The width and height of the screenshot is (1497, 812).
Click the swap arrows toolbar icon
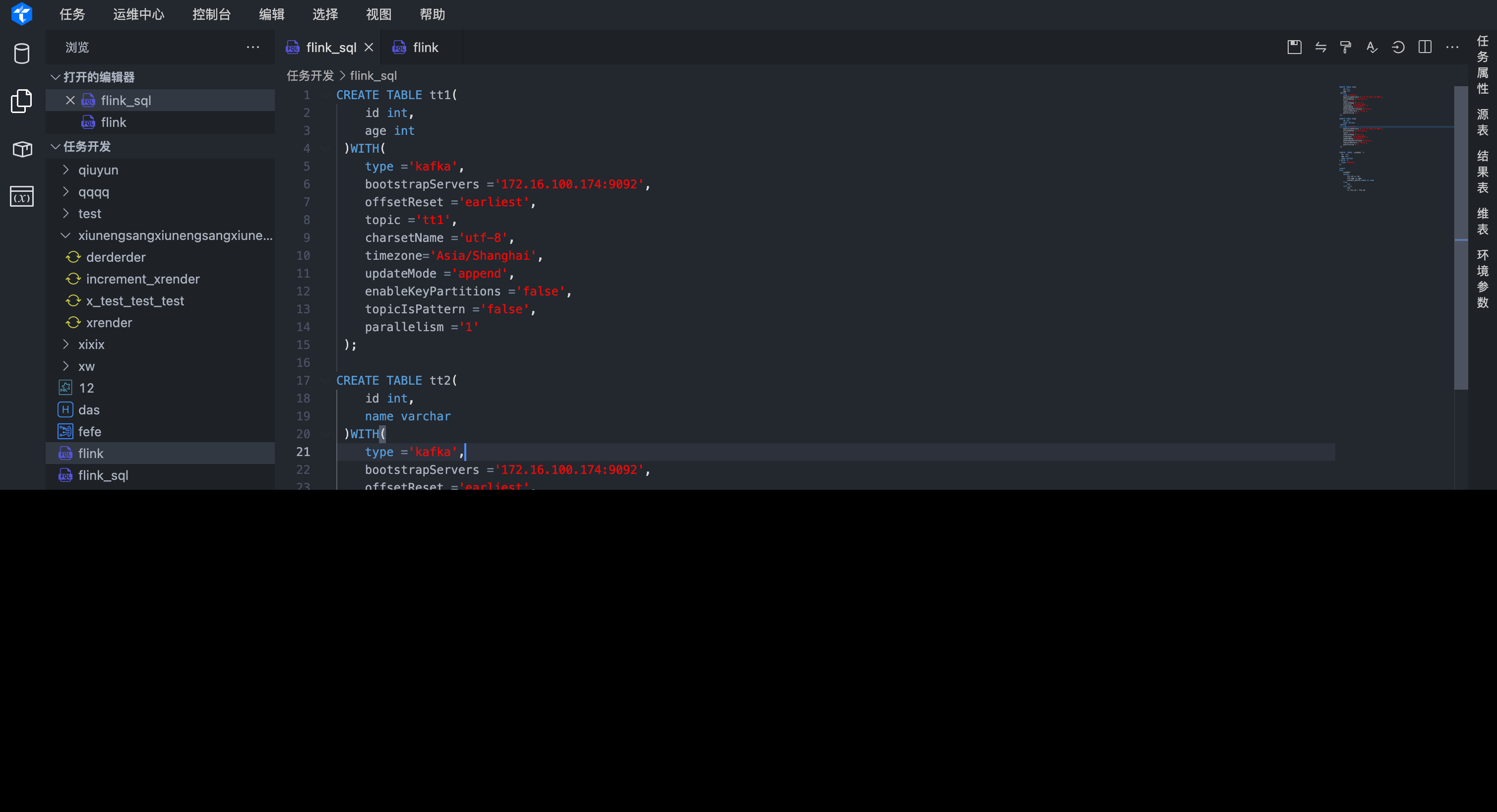pyautogui.click(x=1320, y=47)
